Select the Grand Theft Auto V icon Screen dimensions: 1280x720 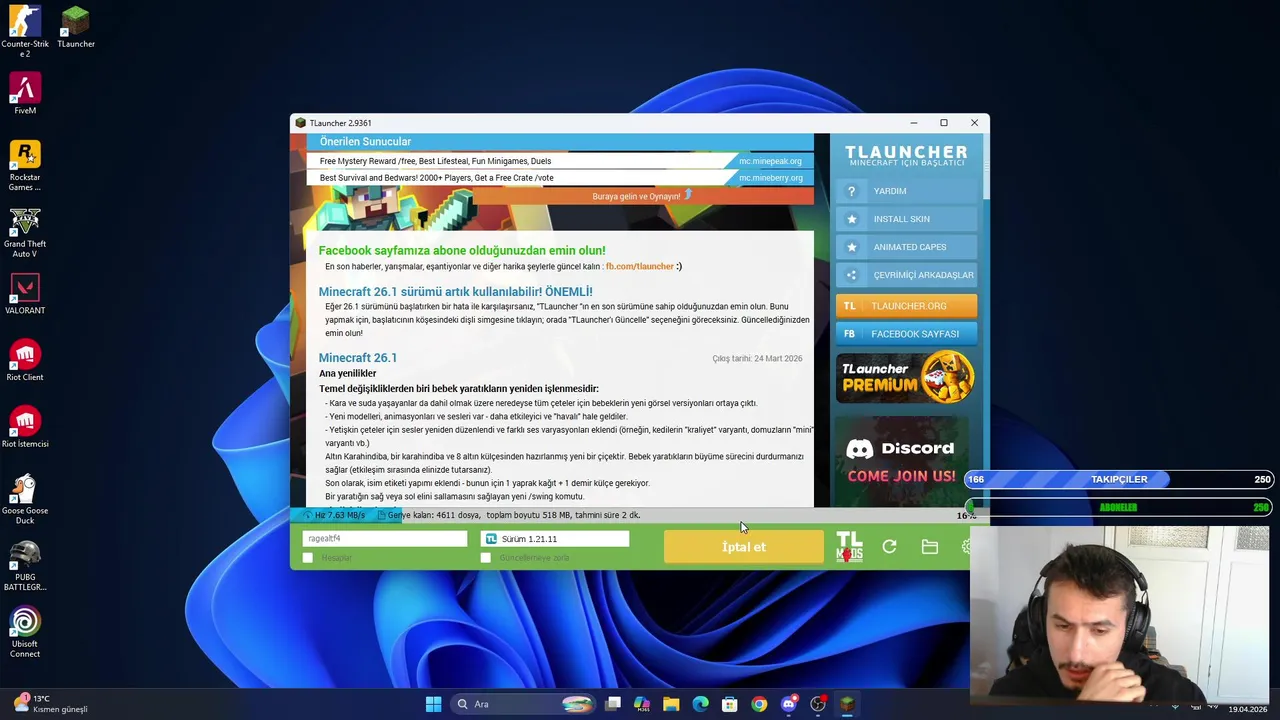25,232
